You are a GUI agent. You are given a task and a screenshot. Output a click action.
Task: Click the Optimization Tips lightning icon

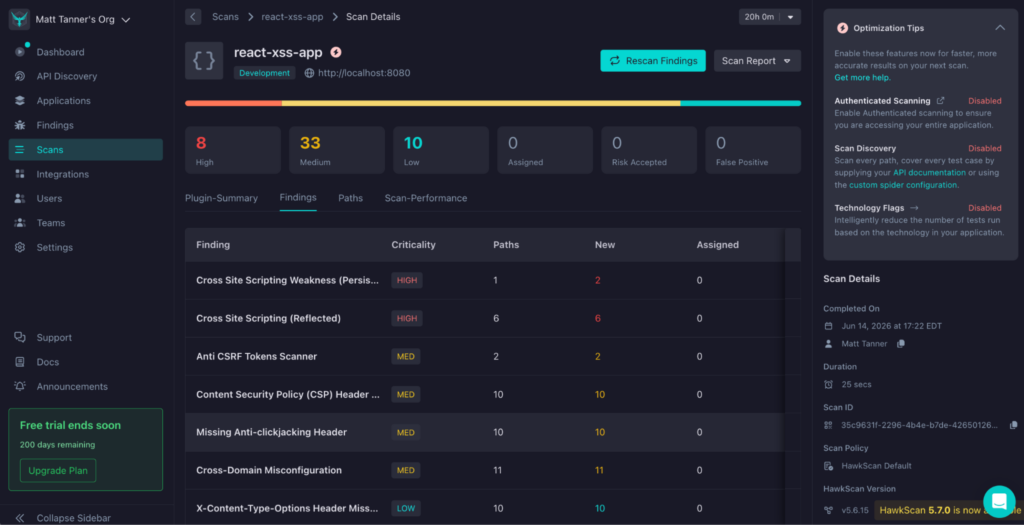pyautogui.click(x=842, y=28)
